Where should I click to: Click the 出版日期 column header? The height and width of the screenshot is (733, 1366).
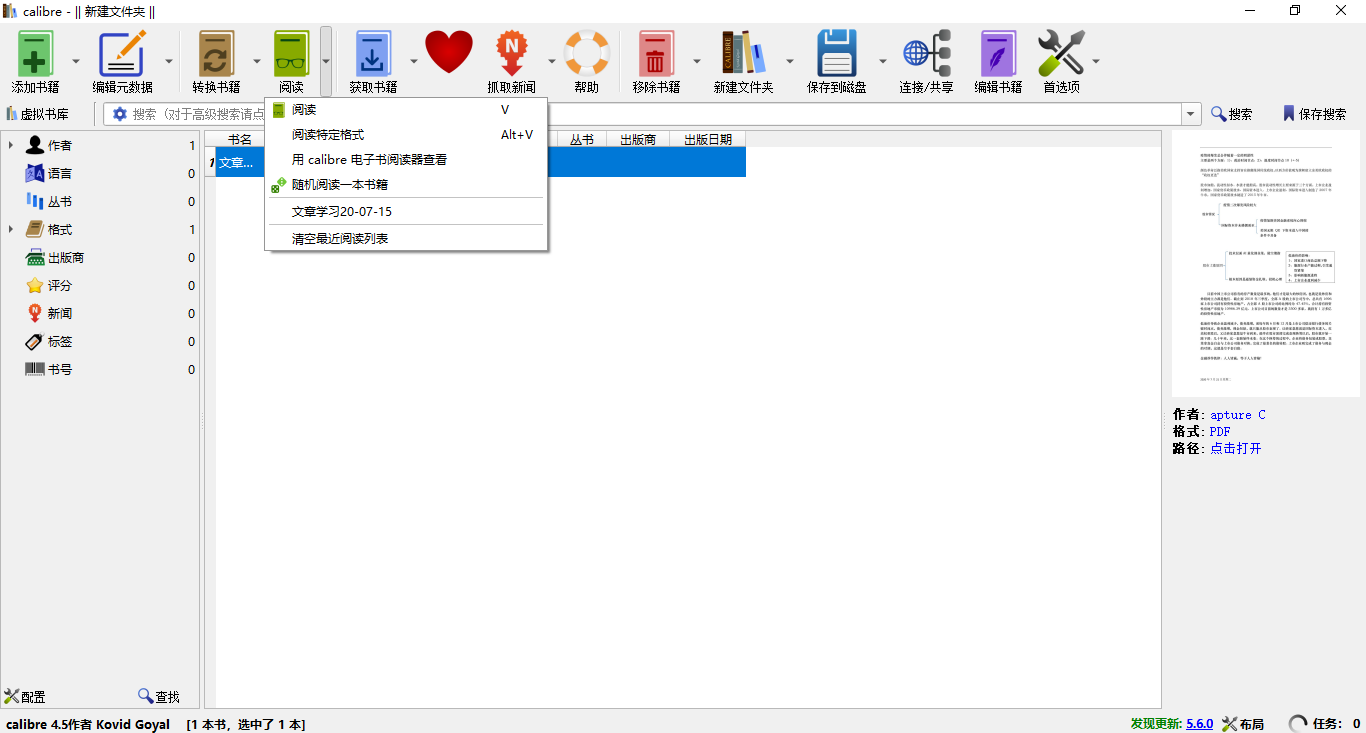[708, 139]
